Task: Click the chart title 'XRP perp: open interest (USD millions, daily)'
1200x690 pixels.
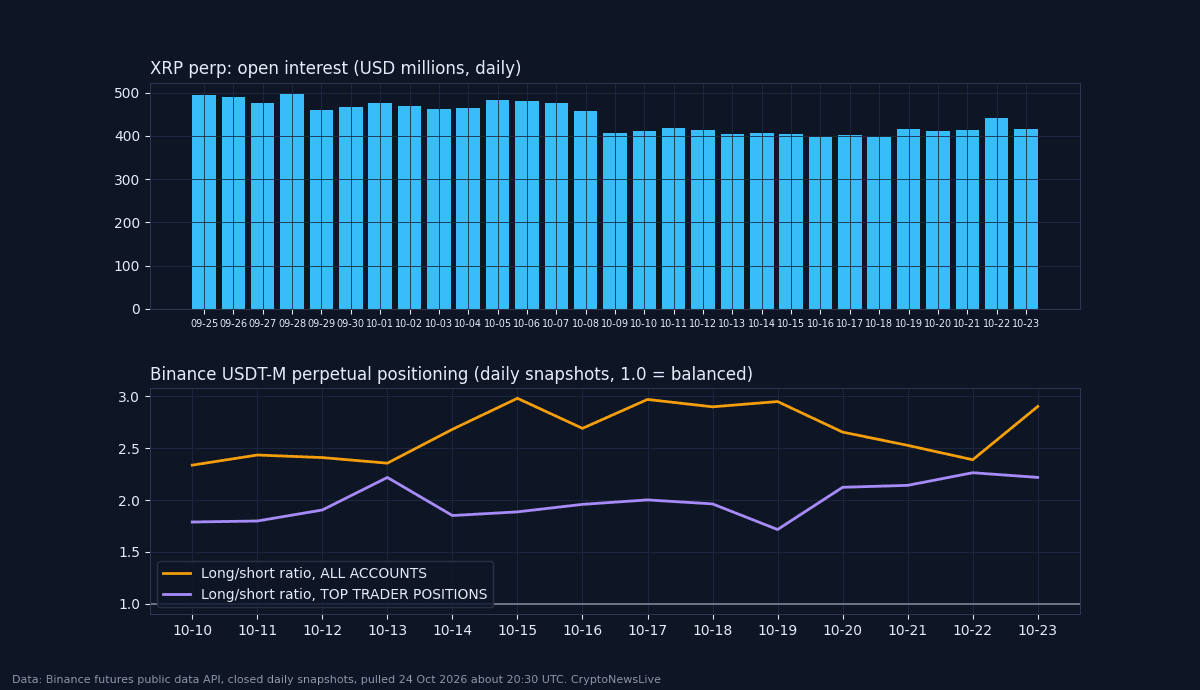Action: point(335,69)
